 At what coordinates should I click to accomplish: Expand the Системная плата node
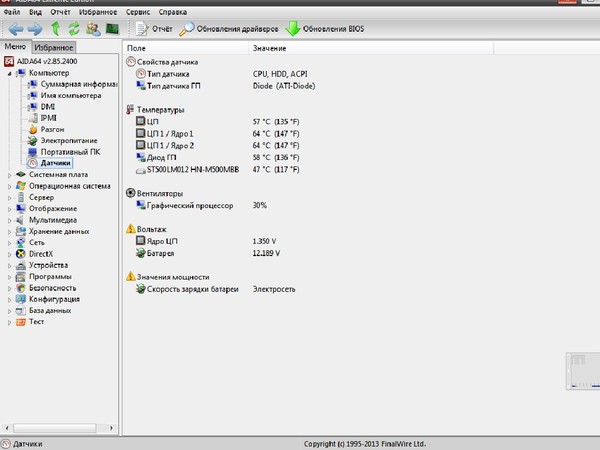coord(10,175)
